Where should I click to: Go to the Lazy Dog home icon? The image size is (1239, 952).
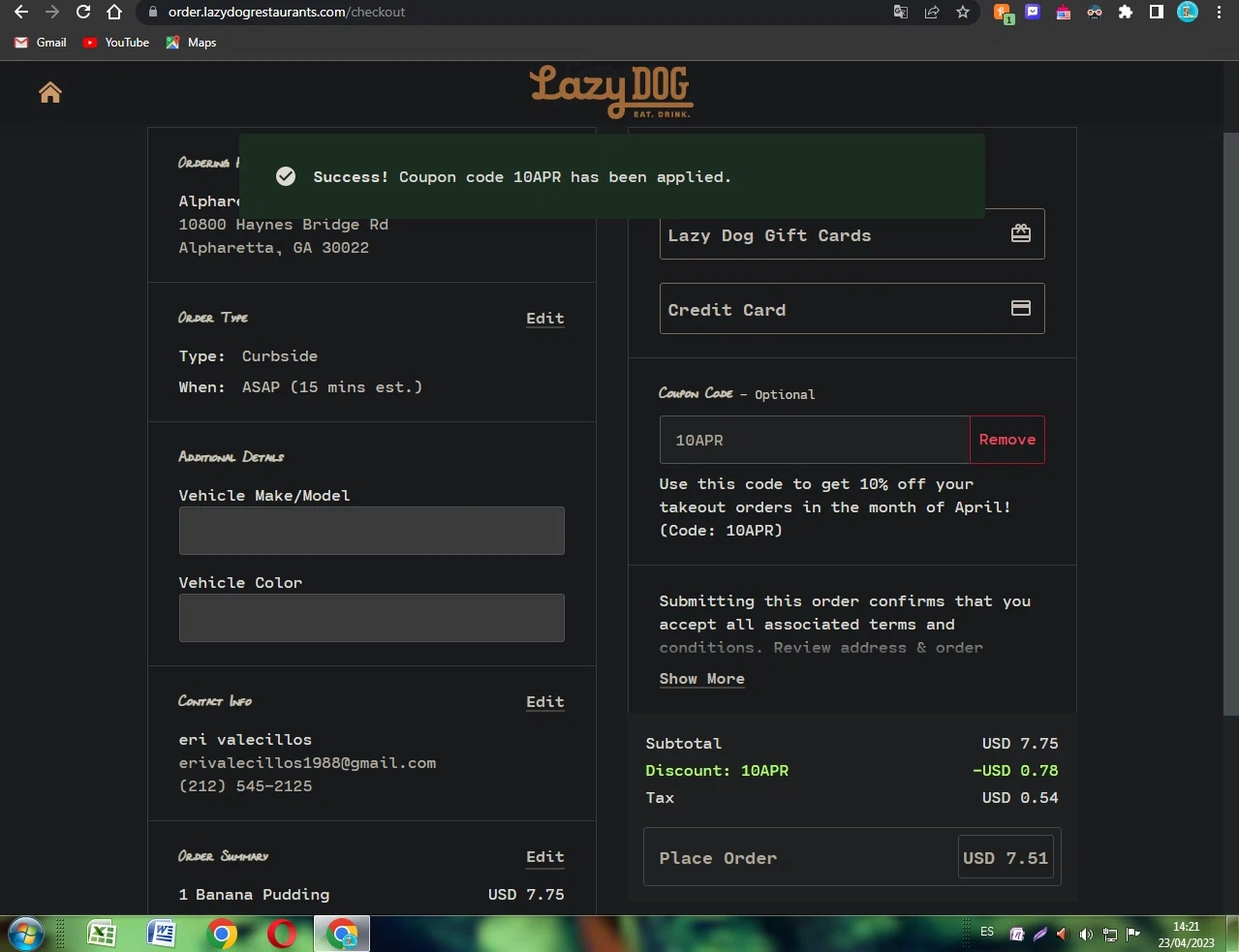pyautogui.click(x=50, y=92)
